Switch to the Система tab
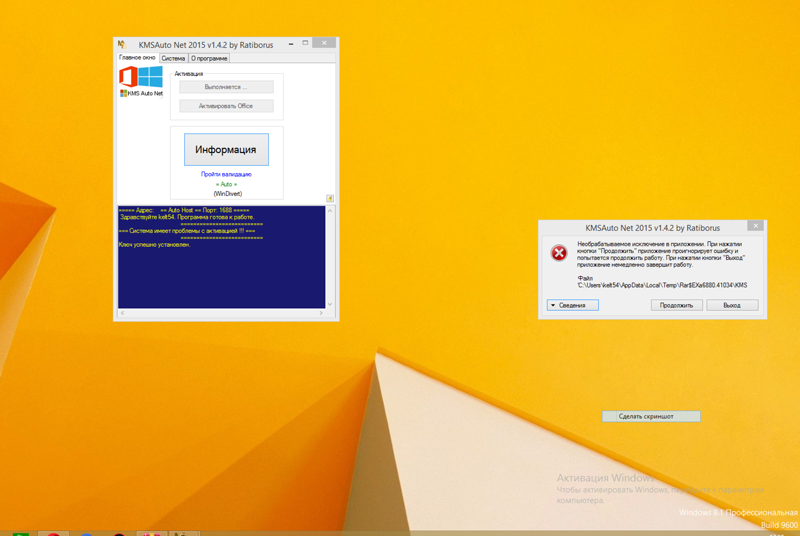The image size is (800, 536). click(173, 58)
